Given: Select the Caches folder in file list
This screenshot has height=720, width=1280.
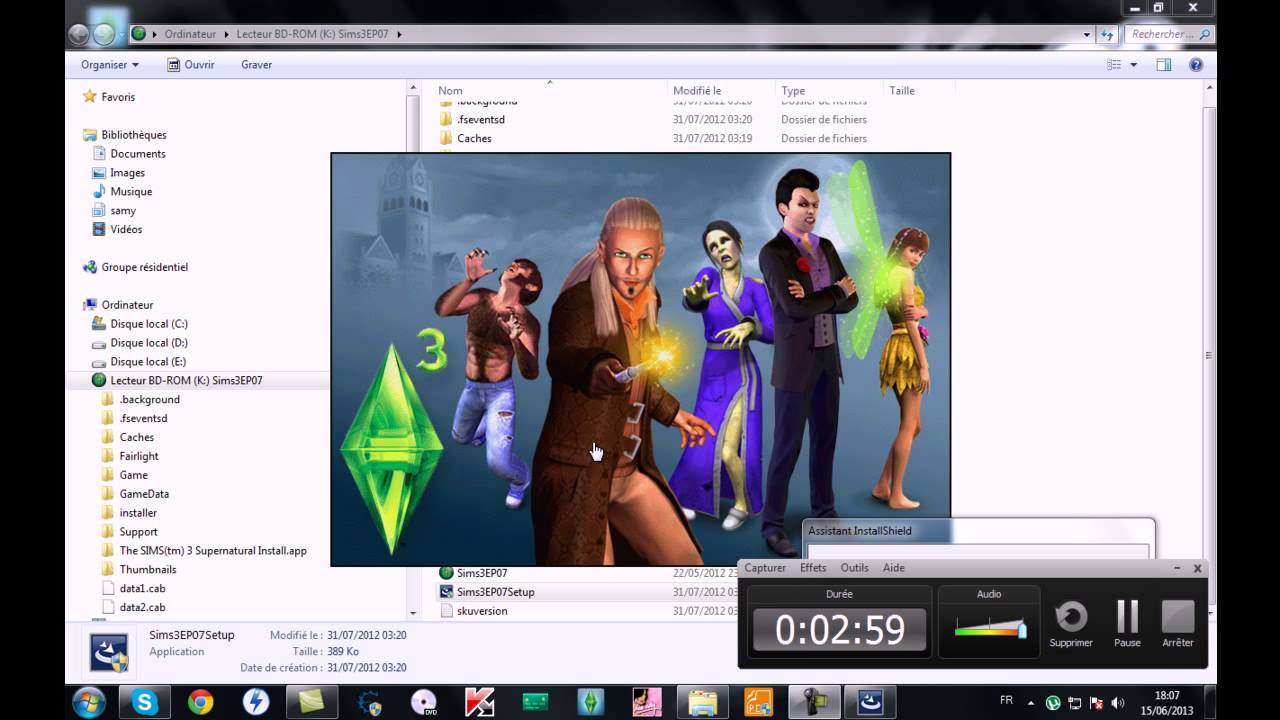Looking at the screenshot, I should point(474,139).
